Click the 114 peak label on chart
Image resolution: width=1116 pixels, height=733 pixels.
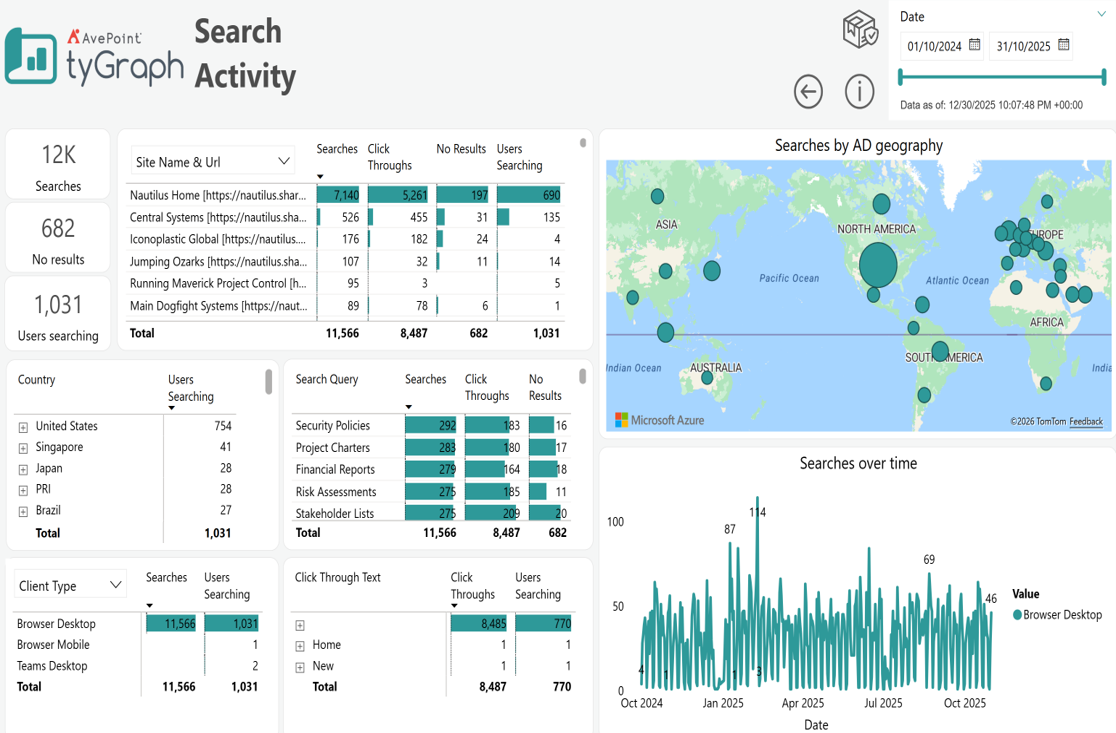(x=757, y=512)
